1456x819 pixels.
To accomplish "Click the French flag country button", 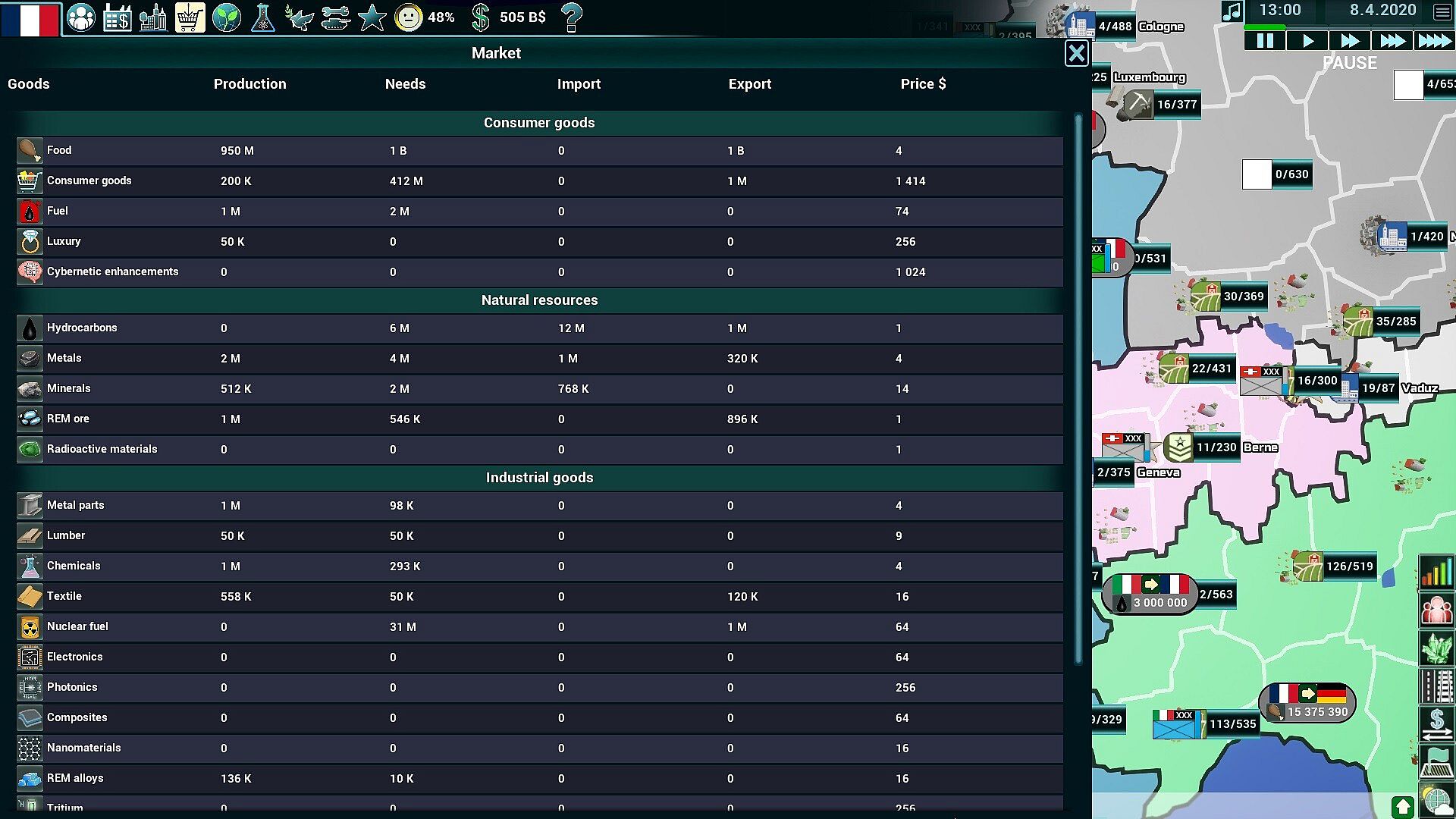I will [x=30, y=19].
